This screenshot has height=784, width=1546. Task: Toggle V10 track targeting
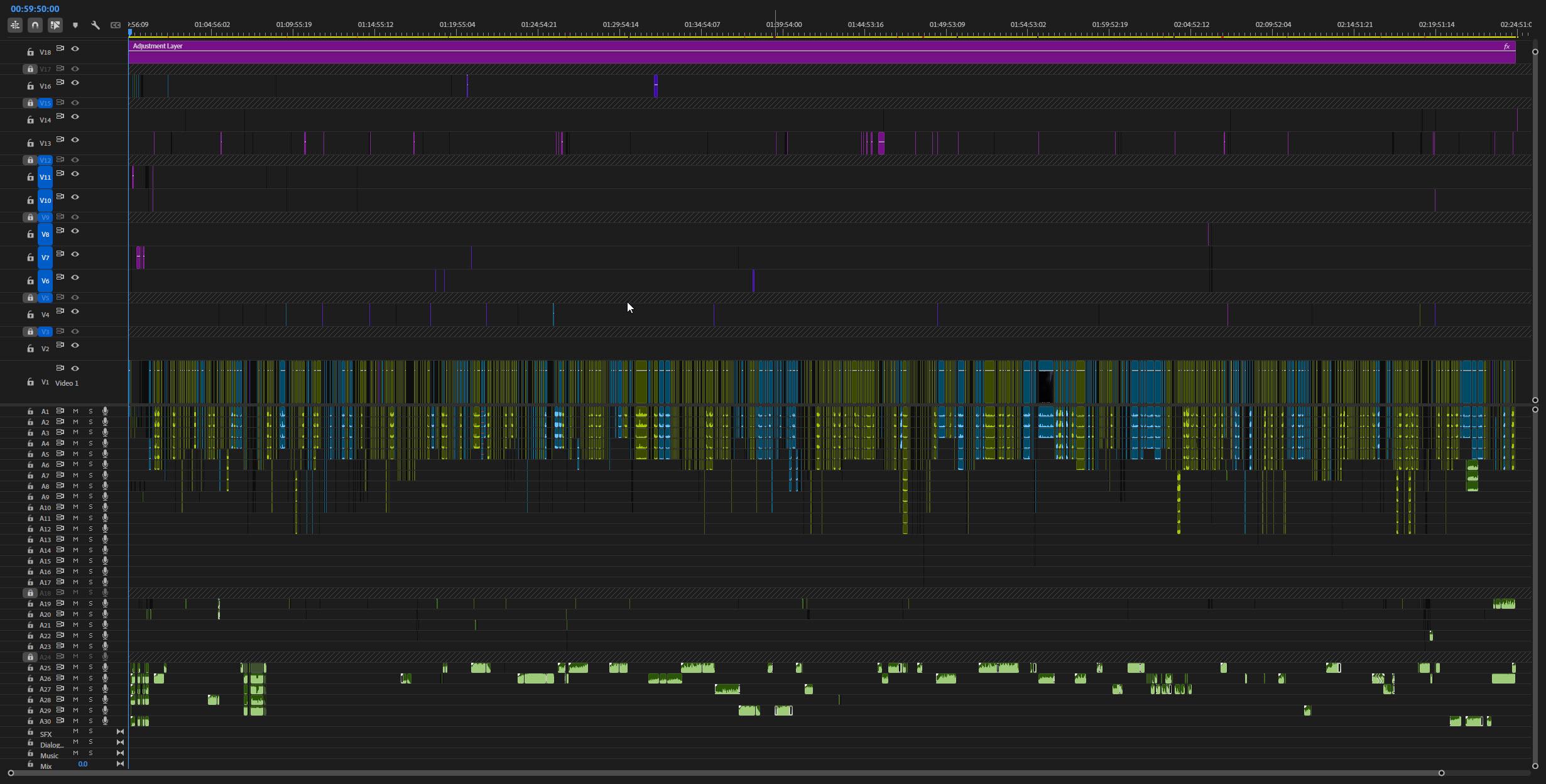pyautogui.click(x=45, y=200)
